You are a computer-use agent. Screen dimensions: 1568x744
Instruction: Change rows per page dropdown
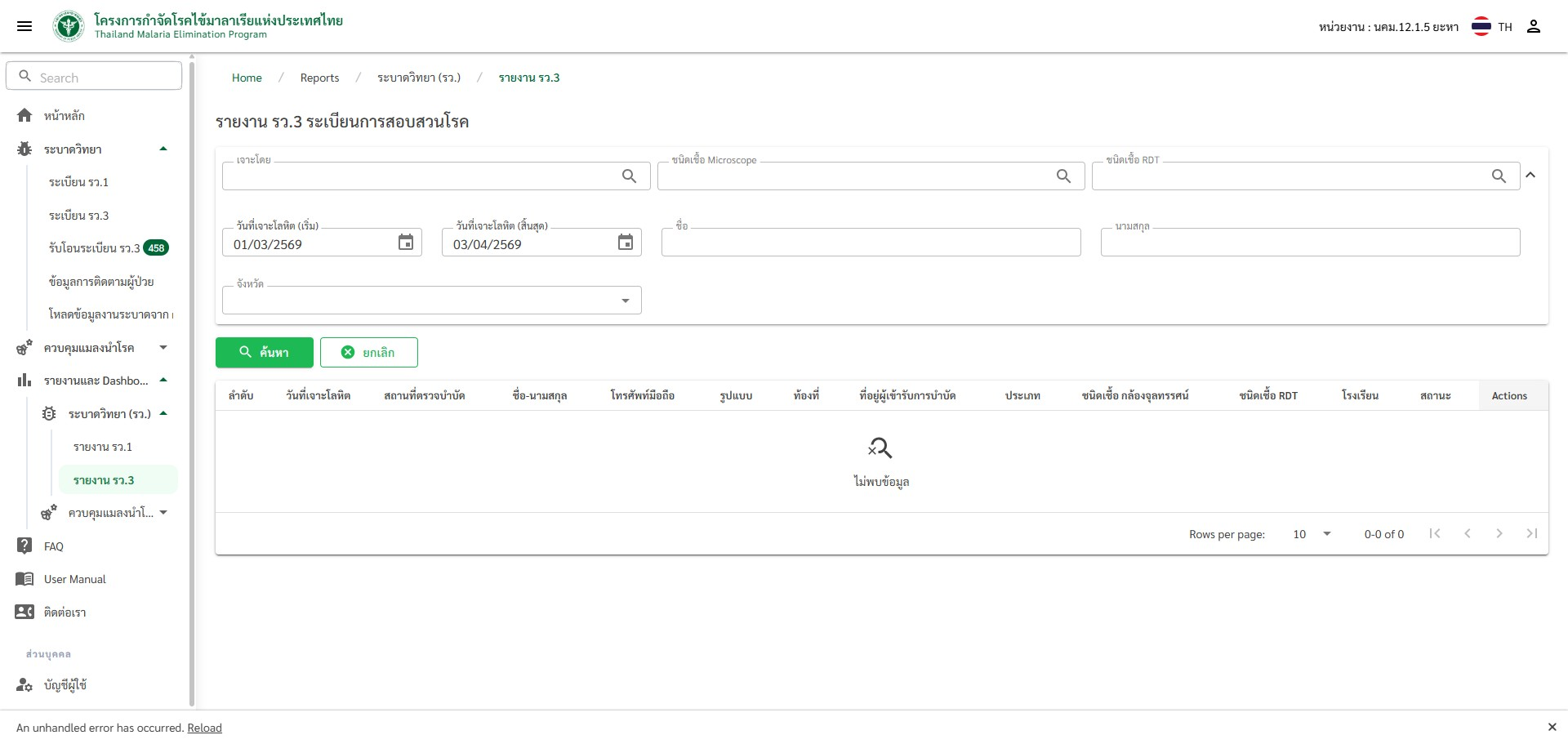(x=1312, y=534)
